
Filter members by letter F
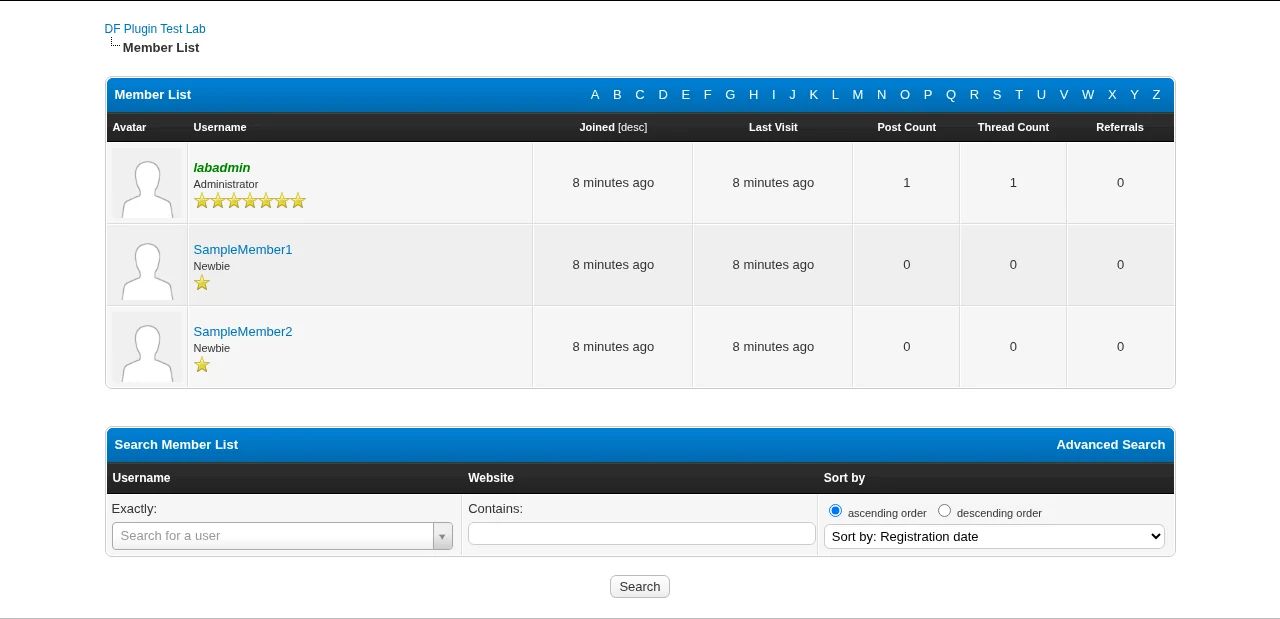[707, 95]
